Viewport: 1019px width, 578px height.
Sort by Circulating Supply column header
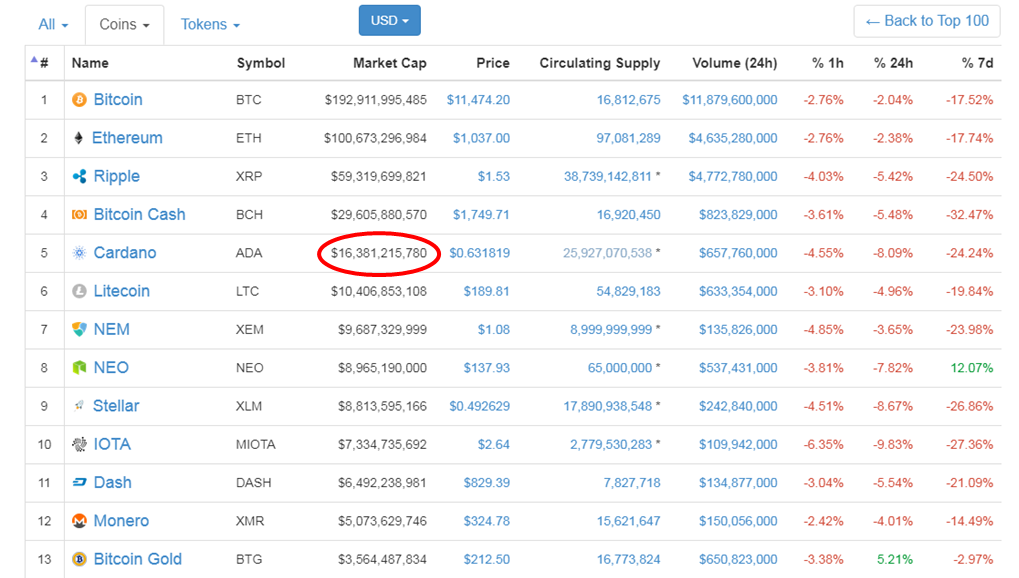coord(600,63)
